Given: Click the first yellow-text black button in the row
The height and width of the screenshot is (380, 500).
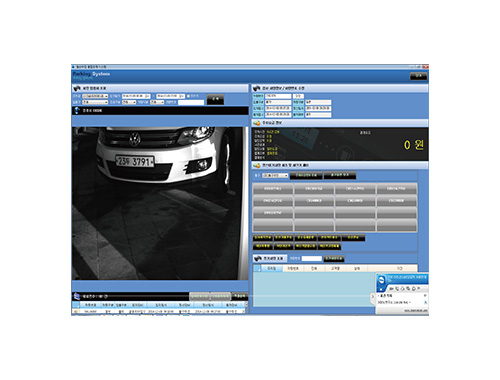Looking at the screenshot, I should (263, 238).
